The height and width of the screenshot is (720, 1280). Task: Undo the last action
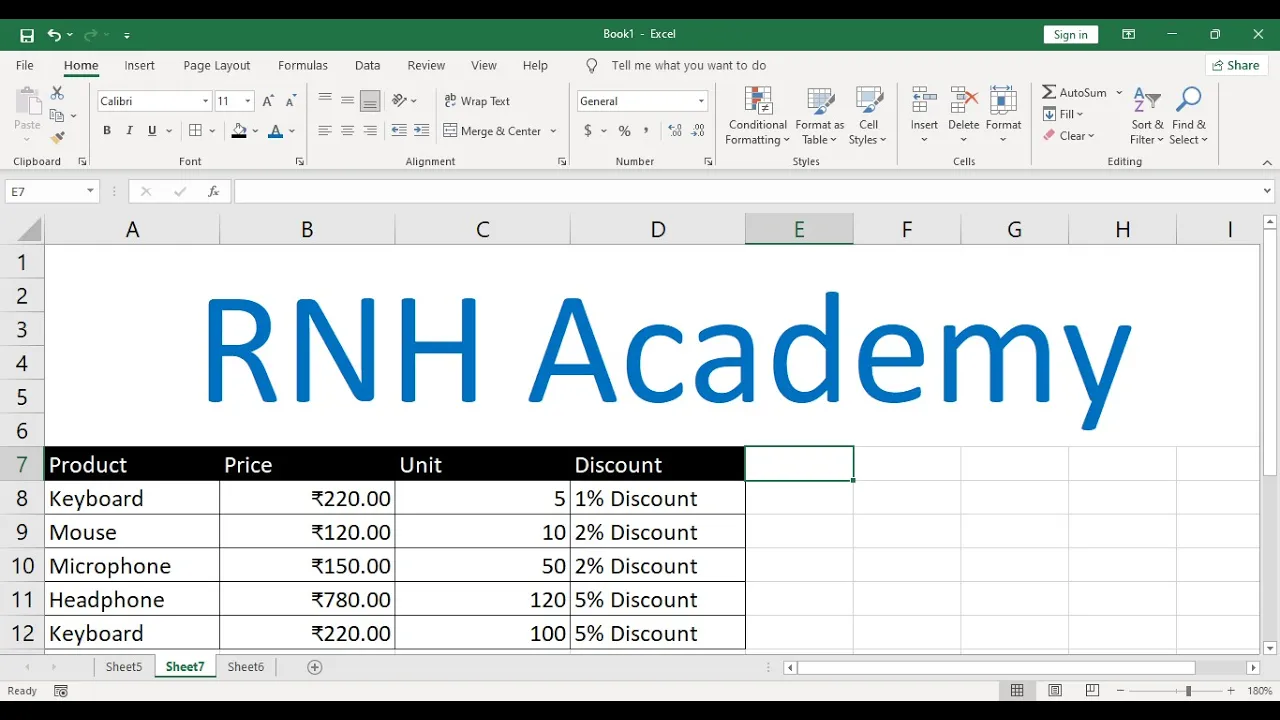click(x=54, y=35)
